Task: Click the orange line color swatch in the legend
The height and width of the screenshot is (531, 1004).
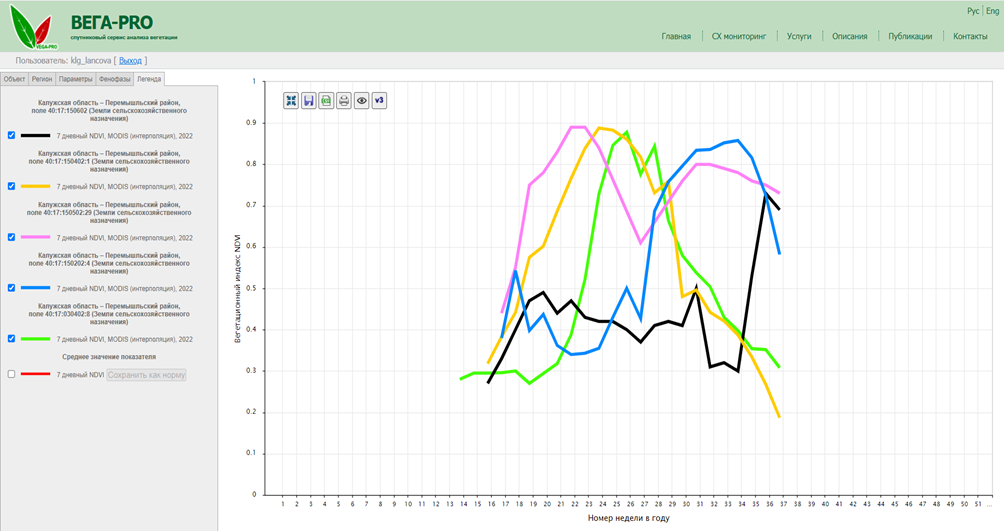Action: (35, 186)
